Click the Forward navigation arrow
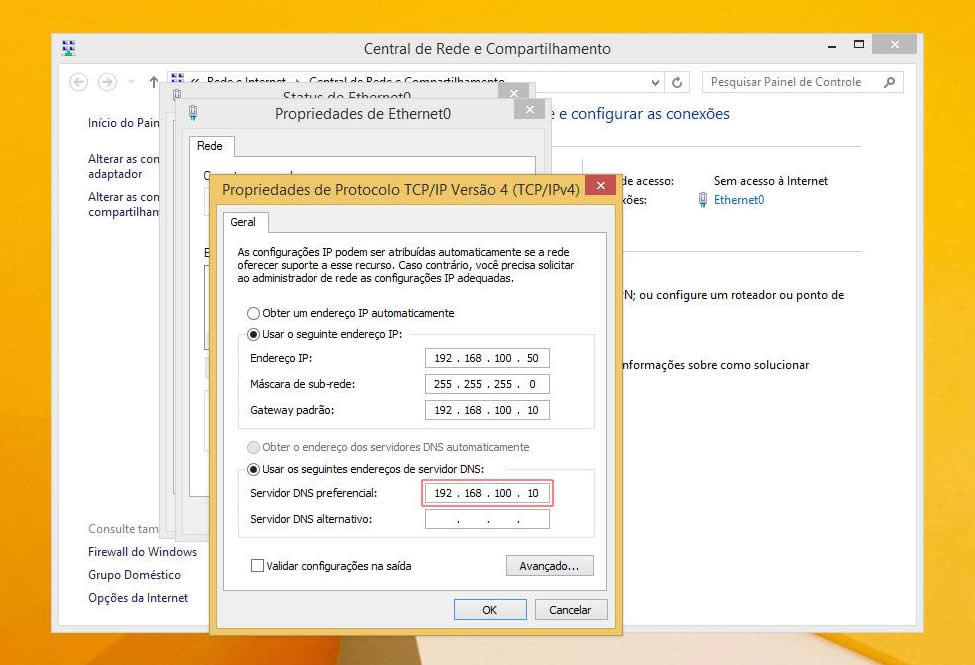Image resolution: width=975 pixels, height=665 pixels. click(x=107, y=82)
